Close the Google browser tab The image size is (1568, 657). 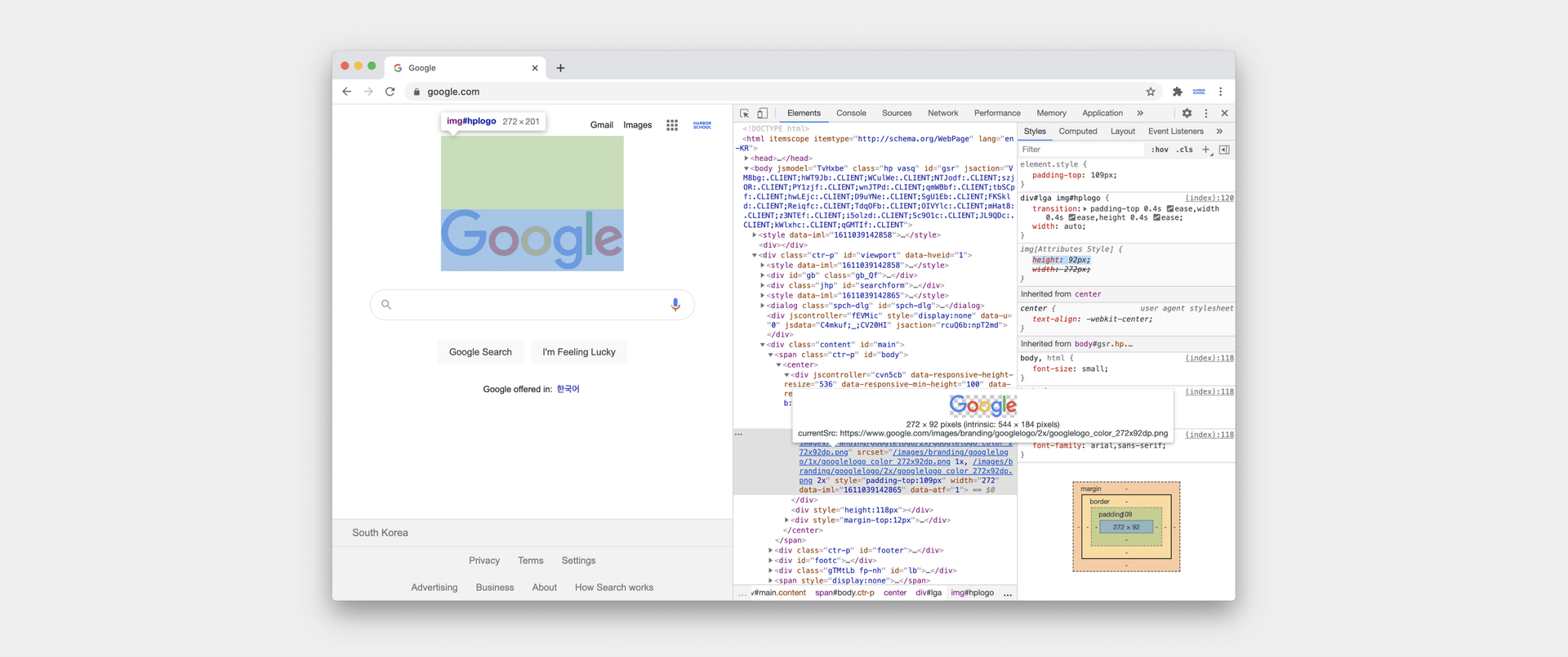pyautogui.click(x=535, y=68)
